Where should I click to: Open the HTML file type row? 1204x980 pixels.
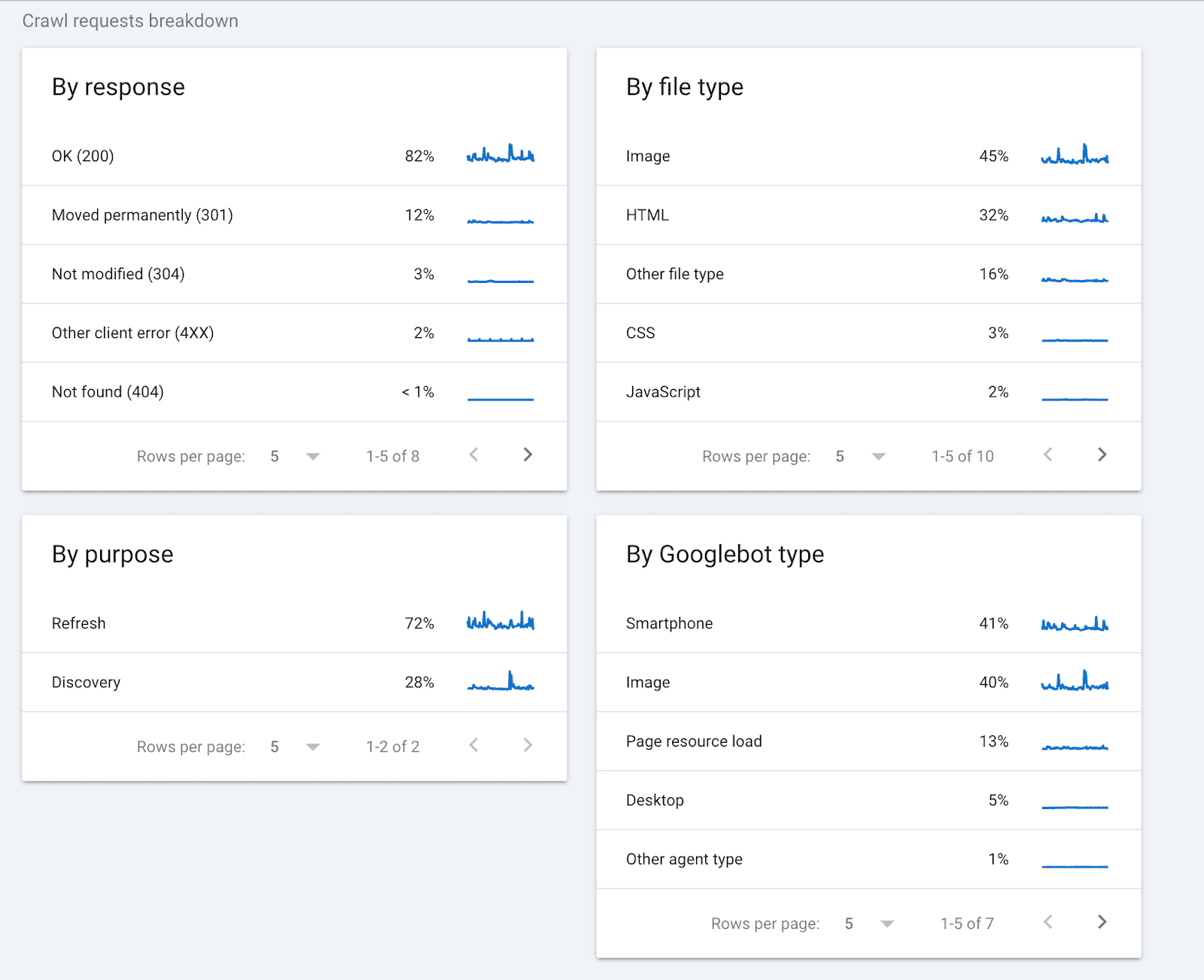pos(868,215)
